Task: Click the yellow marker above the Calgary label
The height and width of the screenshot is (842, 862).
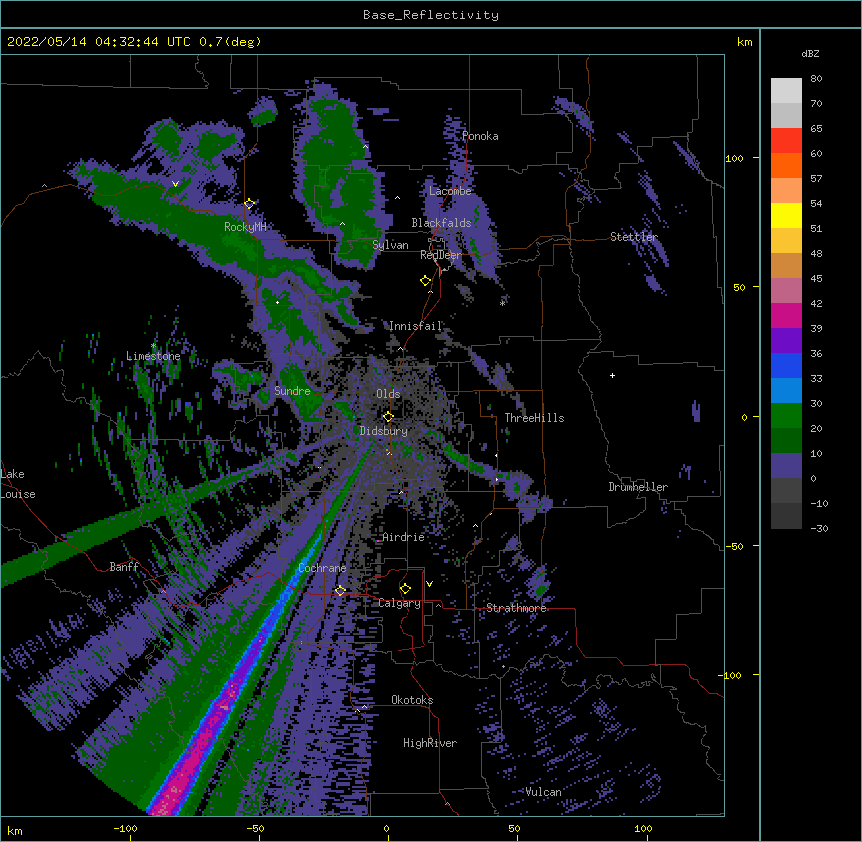Action: [x=405, y=589]
